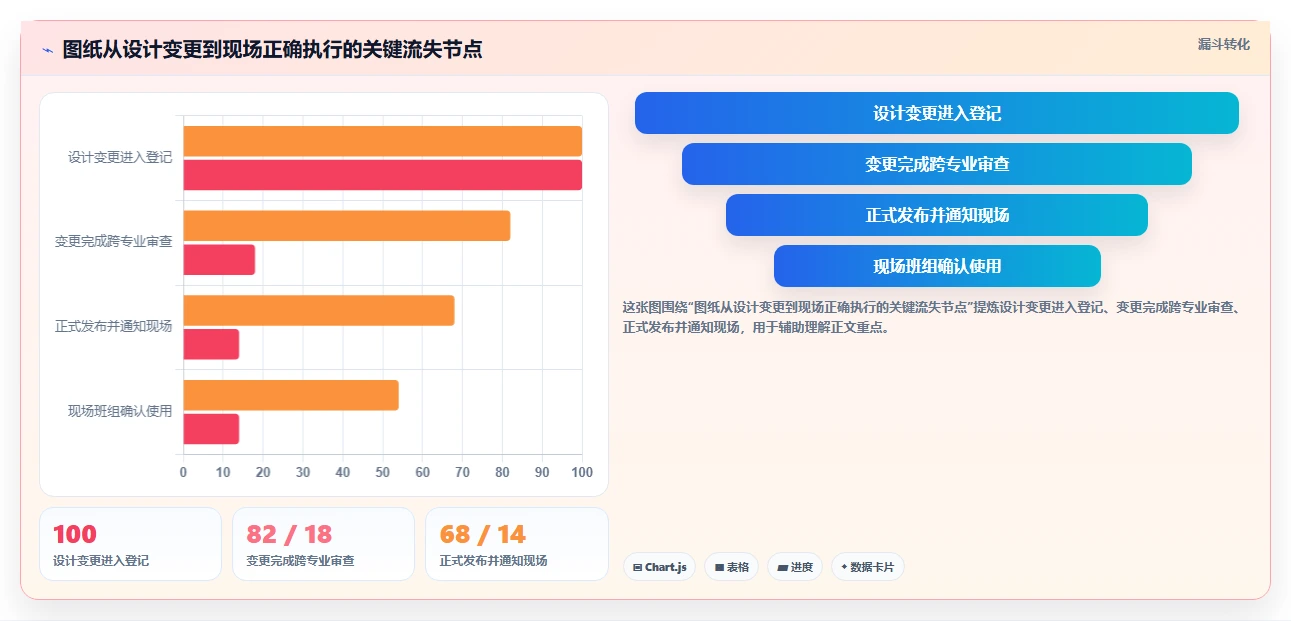This screenshot has width=1291, height=621.
Task: Click the Chart.js tag pill
Action: click(x=659, y=567)
